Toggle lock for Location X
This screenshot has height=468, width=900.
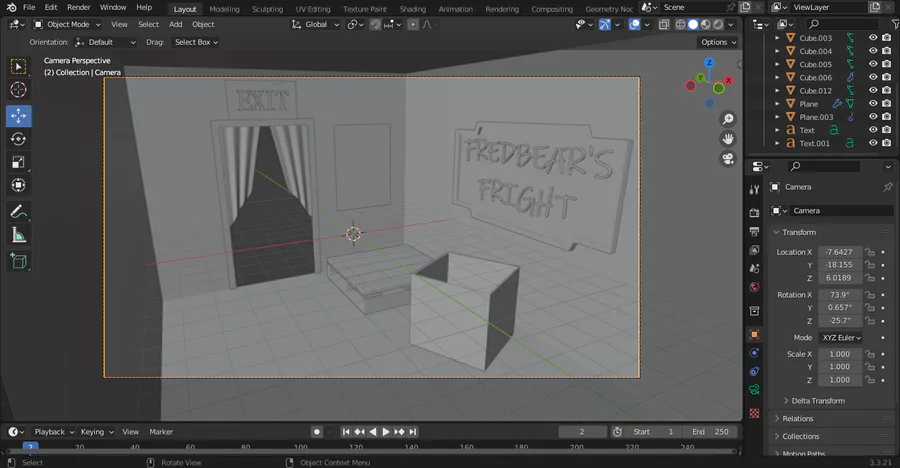click(870, 252)
